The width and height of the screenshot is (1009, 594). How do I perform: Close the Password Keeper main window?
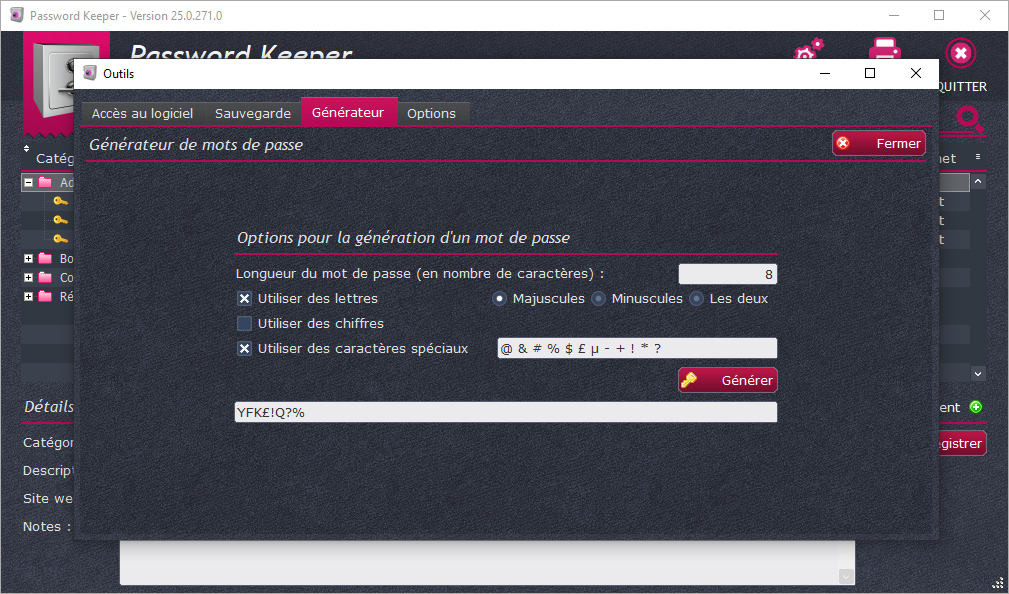click(x=985, y=15)
